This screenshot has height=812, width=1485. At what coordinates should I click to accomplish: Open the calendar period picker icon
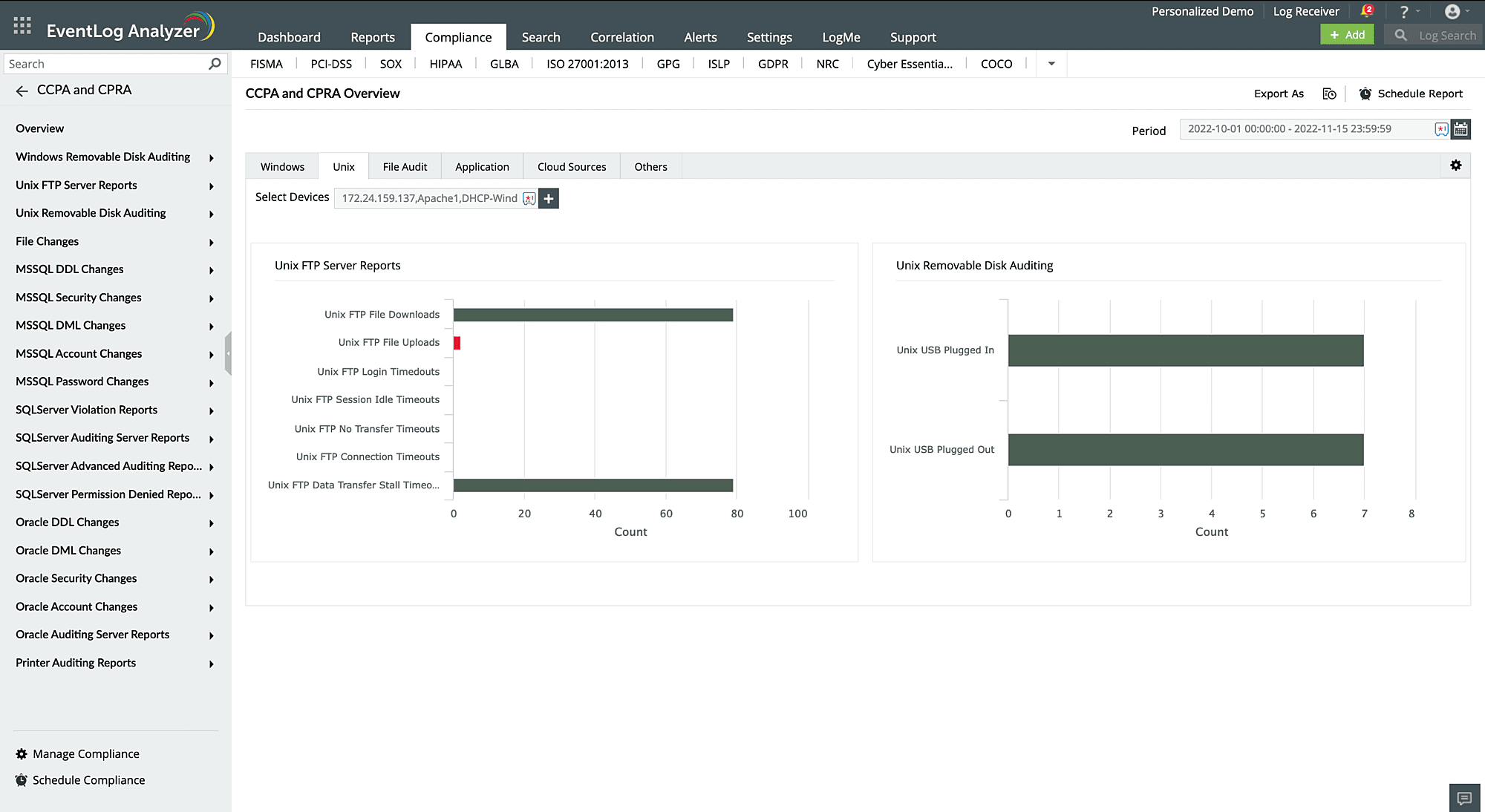coord(1461,129)
